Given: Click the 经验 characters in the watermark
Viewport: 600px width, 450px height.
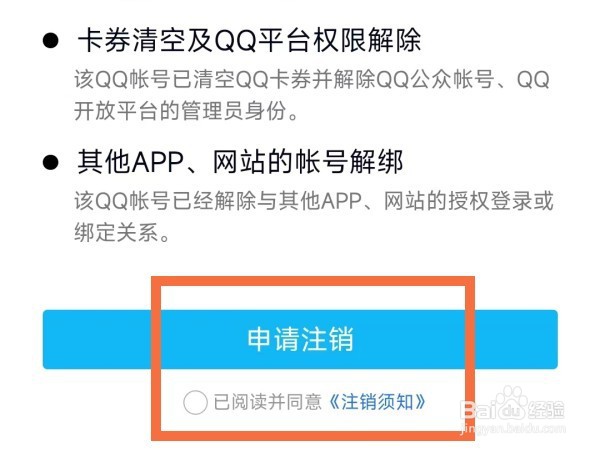Looking at the screenshot, I should coord(546,411).
